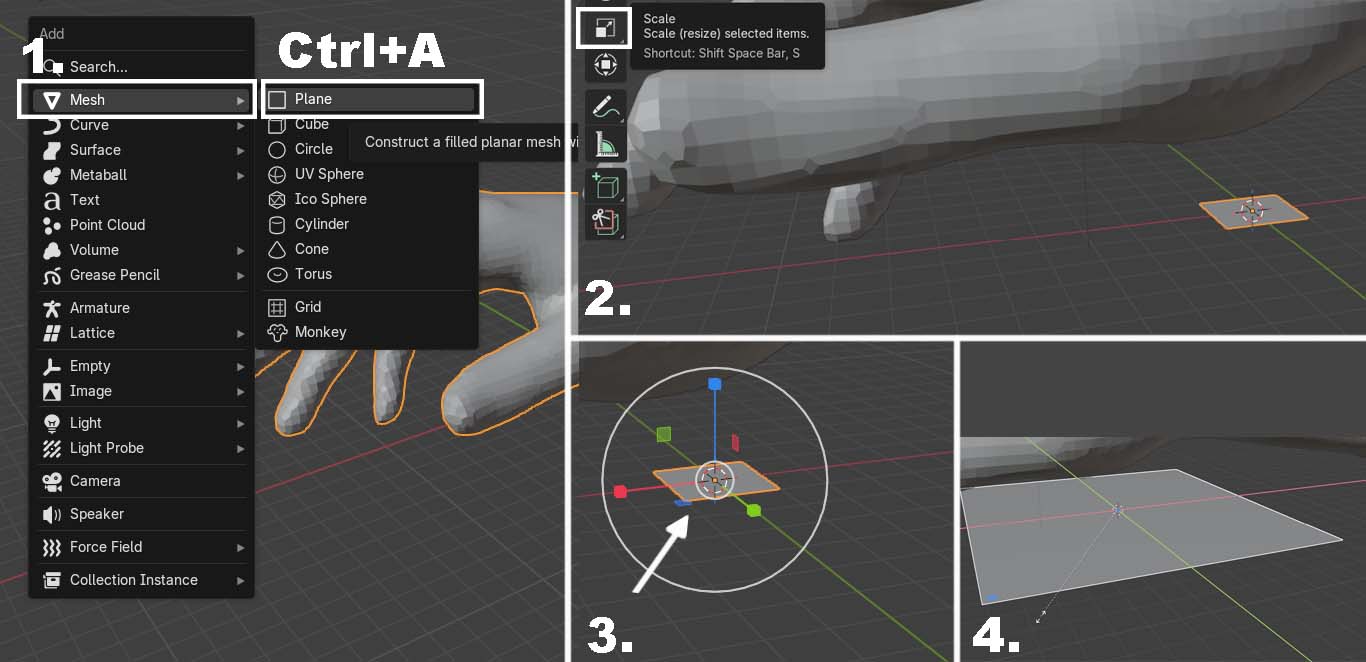Open the Force Field submenu arrow

[240, 548]
